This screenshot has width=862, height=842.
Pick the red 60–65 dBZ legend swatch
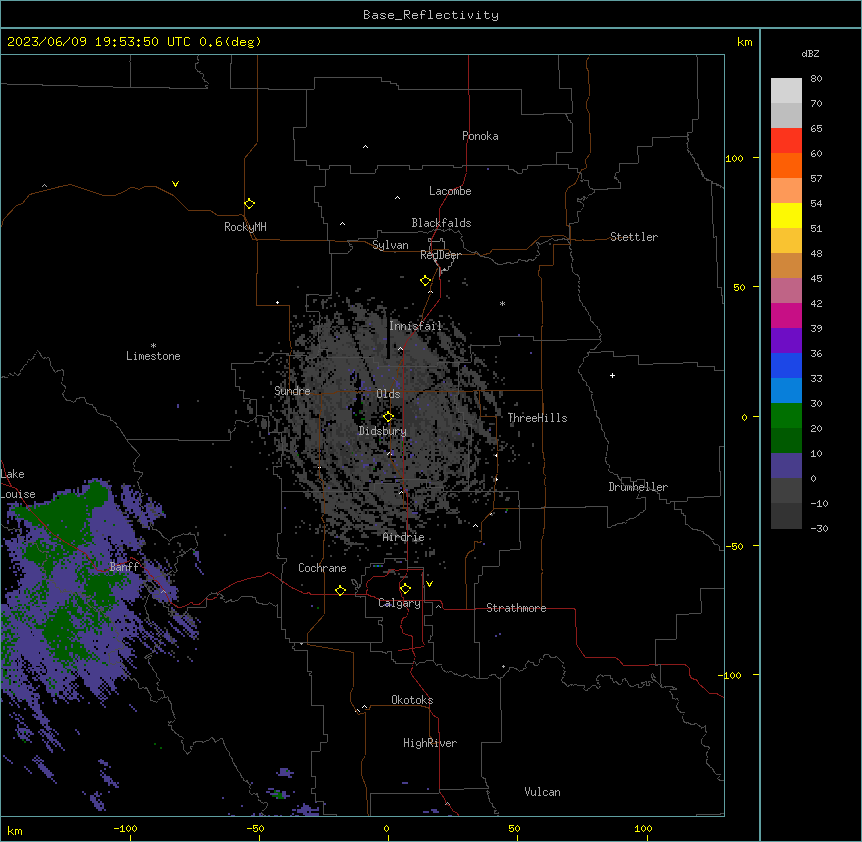tap(786, 141)
